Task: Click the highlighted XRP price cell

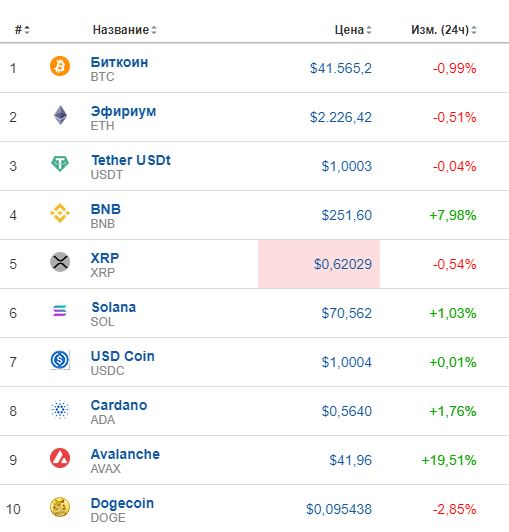Action: coord(319,264)
